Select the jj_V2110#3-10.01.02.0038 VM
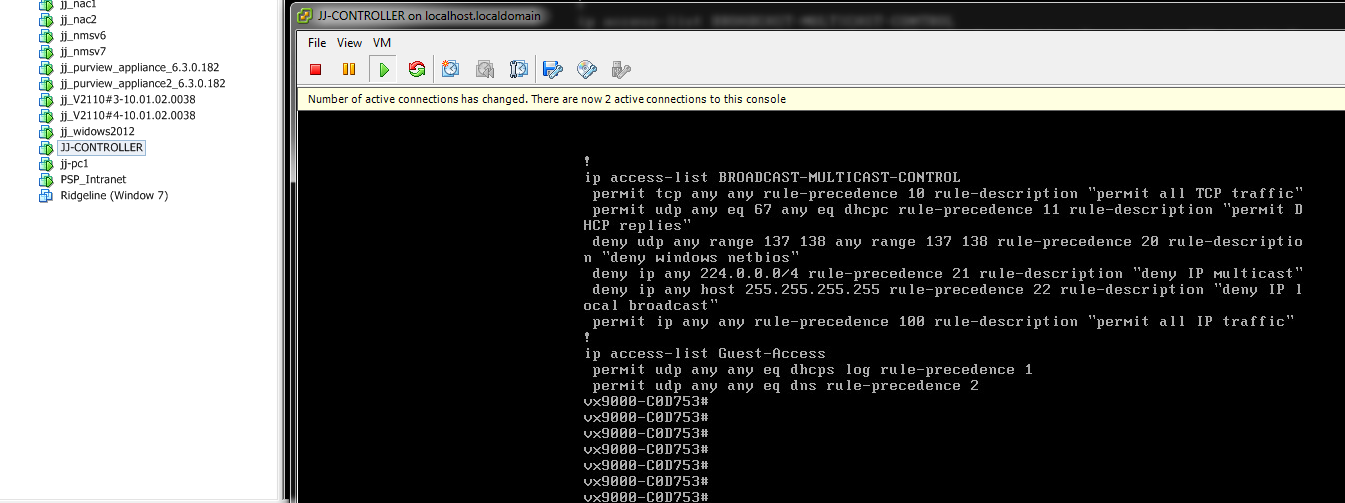Viewport: 1345px width, 503px height. [127, 99]
